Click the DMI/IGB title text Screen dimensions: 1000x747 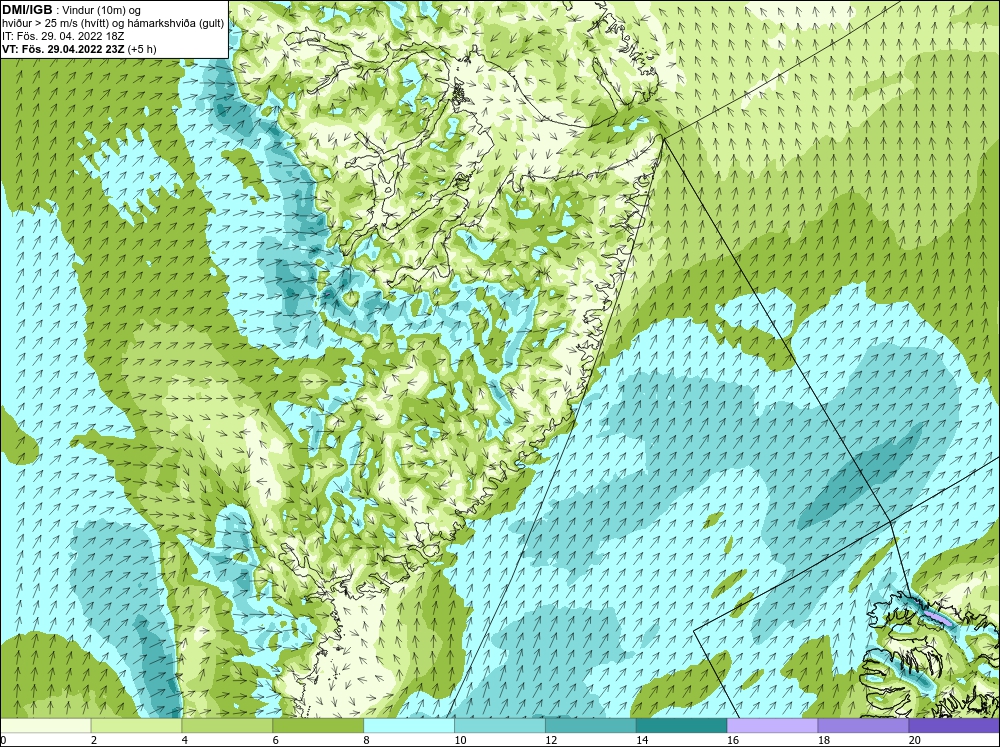click(x=27, y=10)
